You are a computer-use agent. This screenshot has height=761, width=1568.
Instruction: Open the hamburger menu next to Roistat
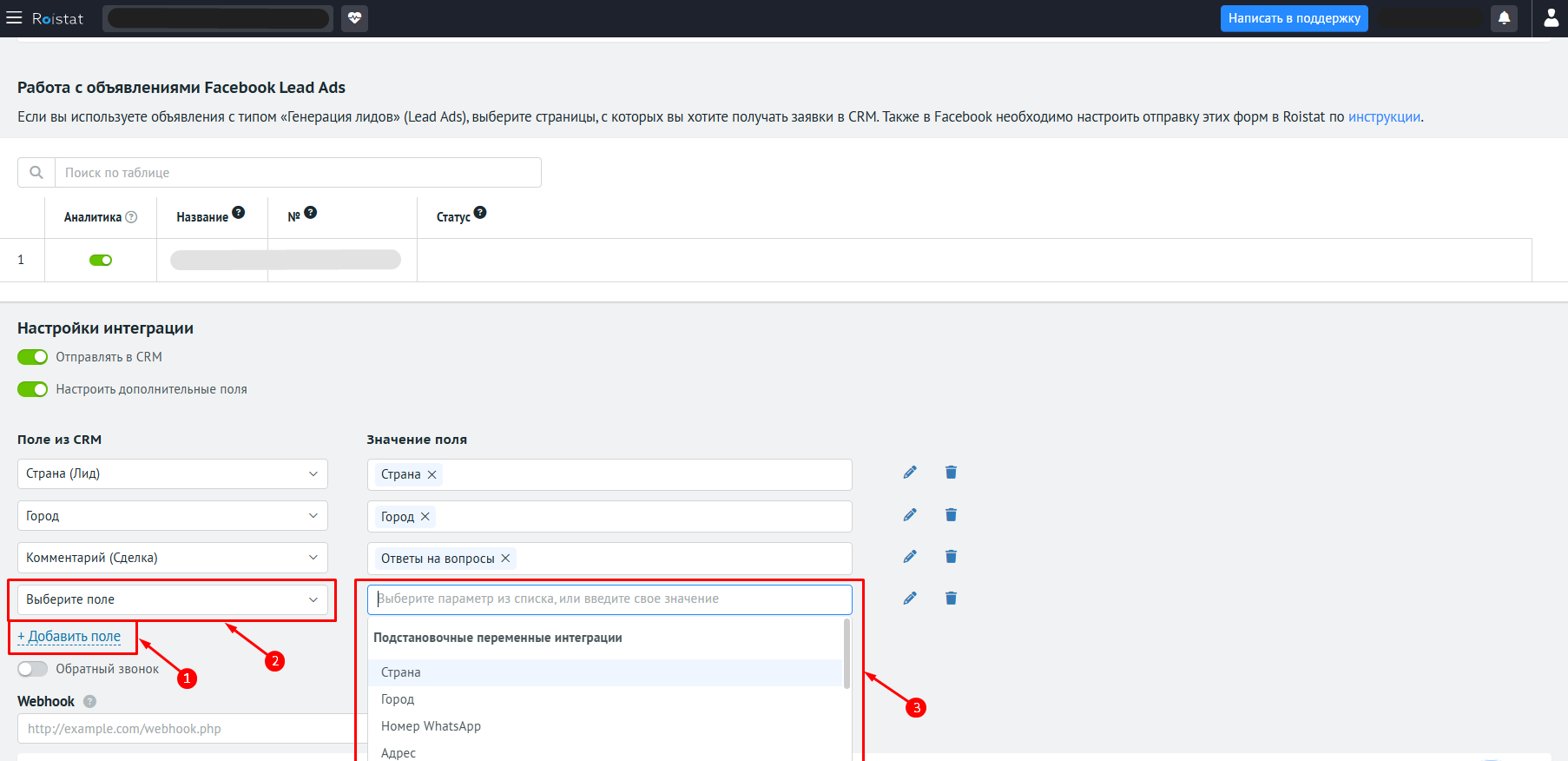(14, 18)
